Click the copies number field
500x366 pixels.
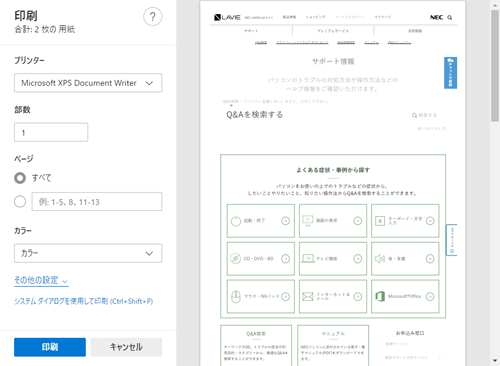51,132
